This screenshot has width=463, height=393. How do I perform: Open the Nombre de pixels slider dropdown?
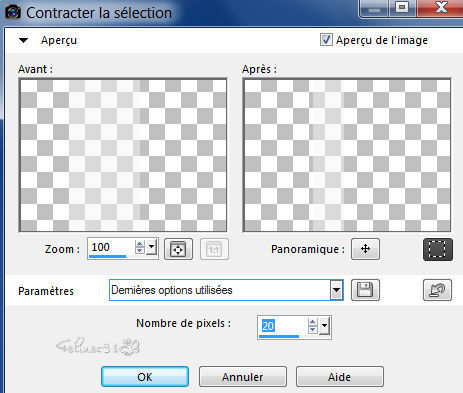pyautogui.click(x=324, y=326)
